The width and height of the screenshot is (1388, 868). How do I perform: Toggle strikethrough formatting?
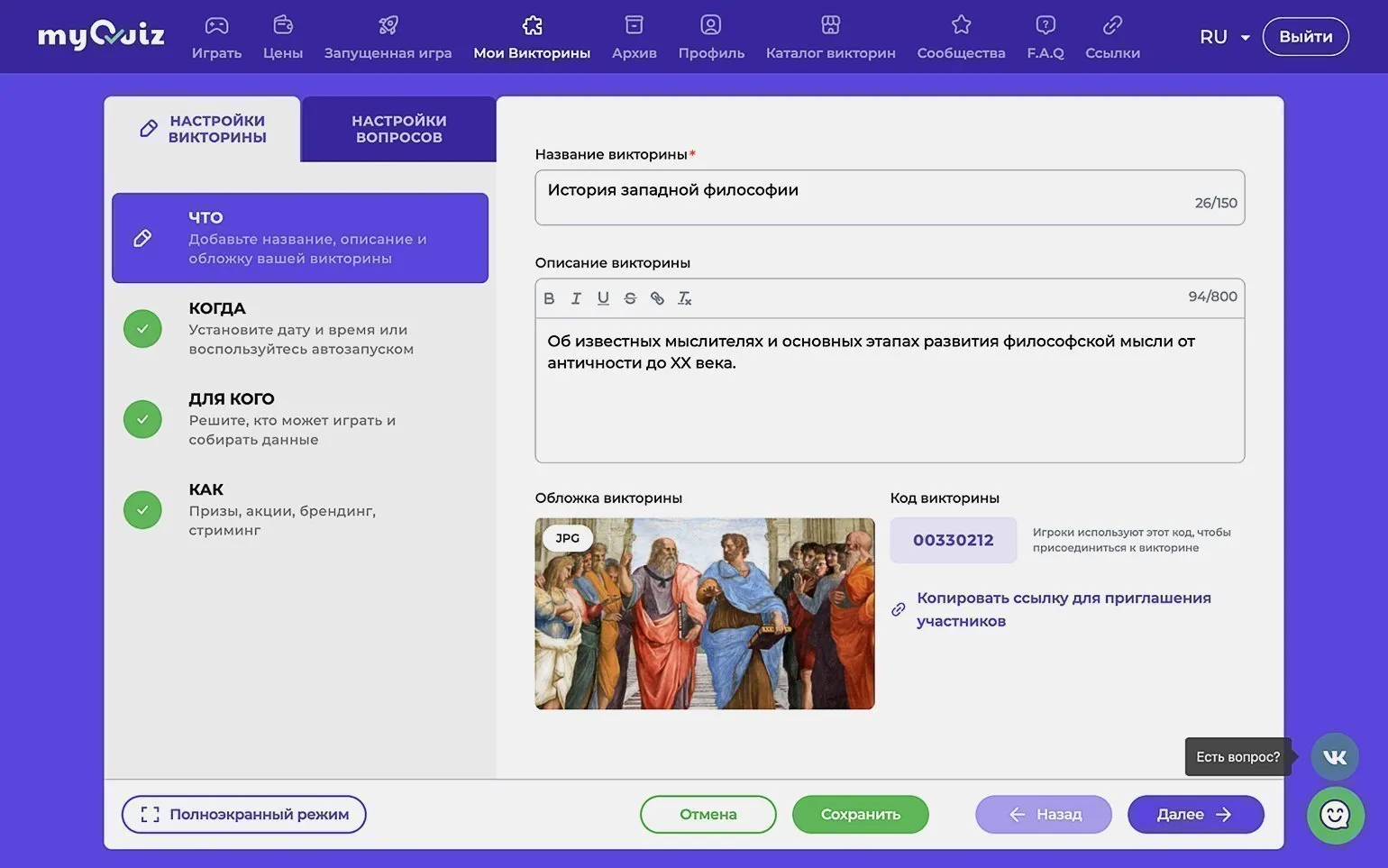[x=630, y=298]
